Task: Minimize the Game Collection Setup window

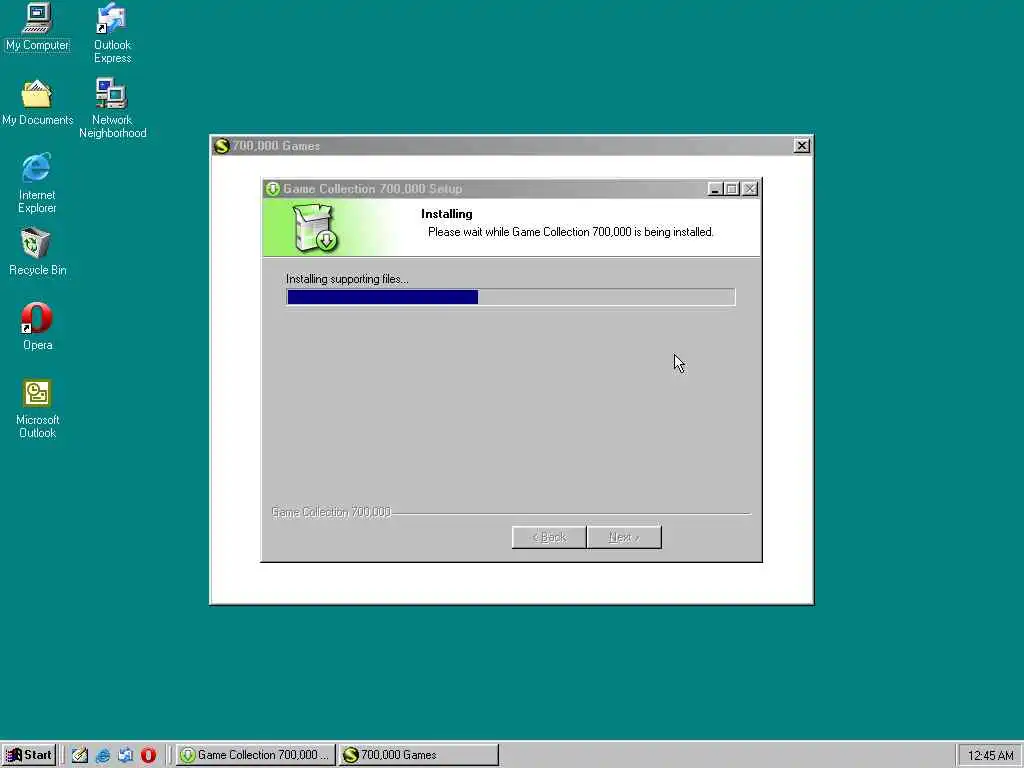Action: click(715, 189)
